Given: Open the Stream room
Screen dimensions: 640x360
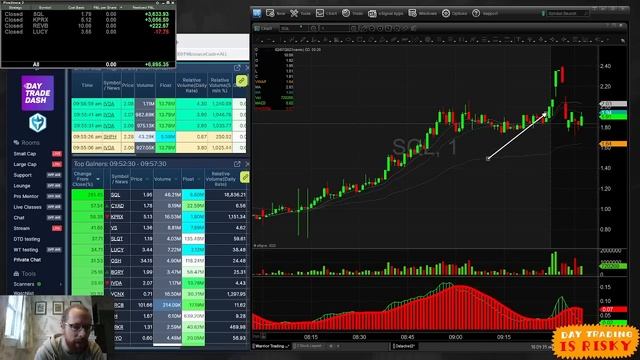Looking at the screenshot, I should pos(21,228).
